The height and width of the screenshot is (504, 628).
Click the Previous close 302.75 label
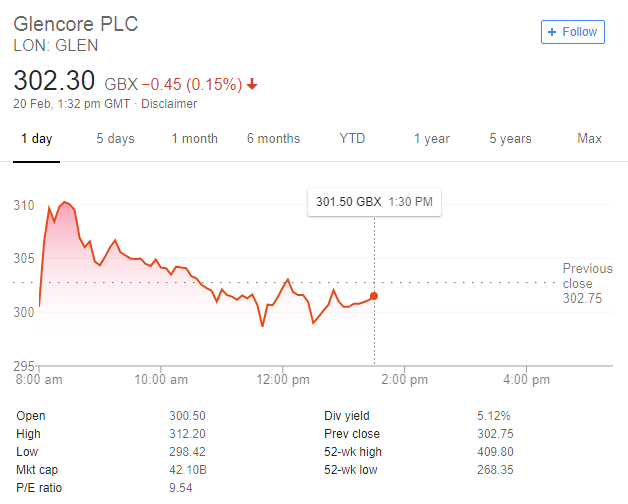(587, 283)
